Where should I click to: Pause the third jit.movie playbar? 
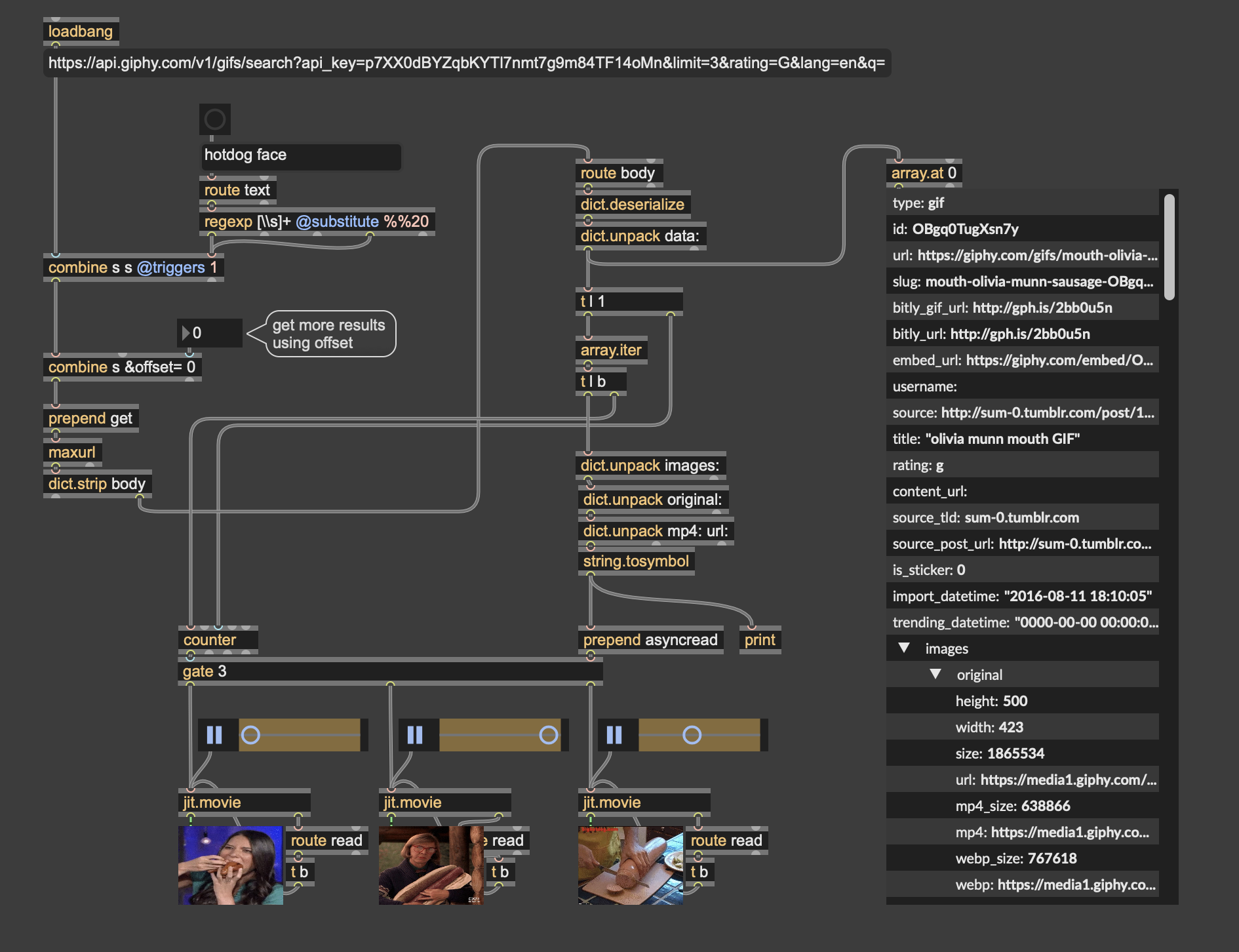614,735
